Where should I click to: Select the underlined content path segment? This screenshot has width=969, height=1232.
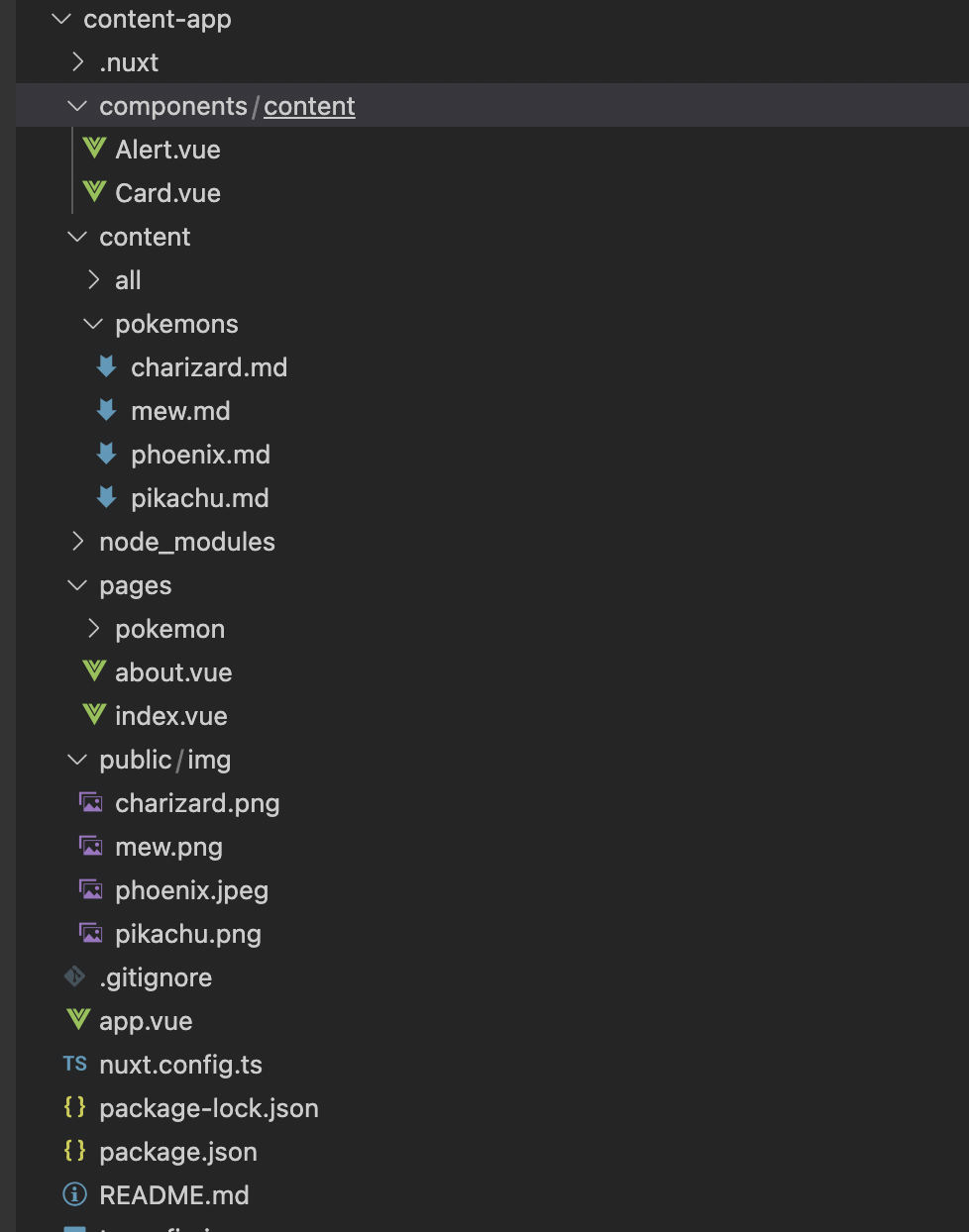click(309, 106)
